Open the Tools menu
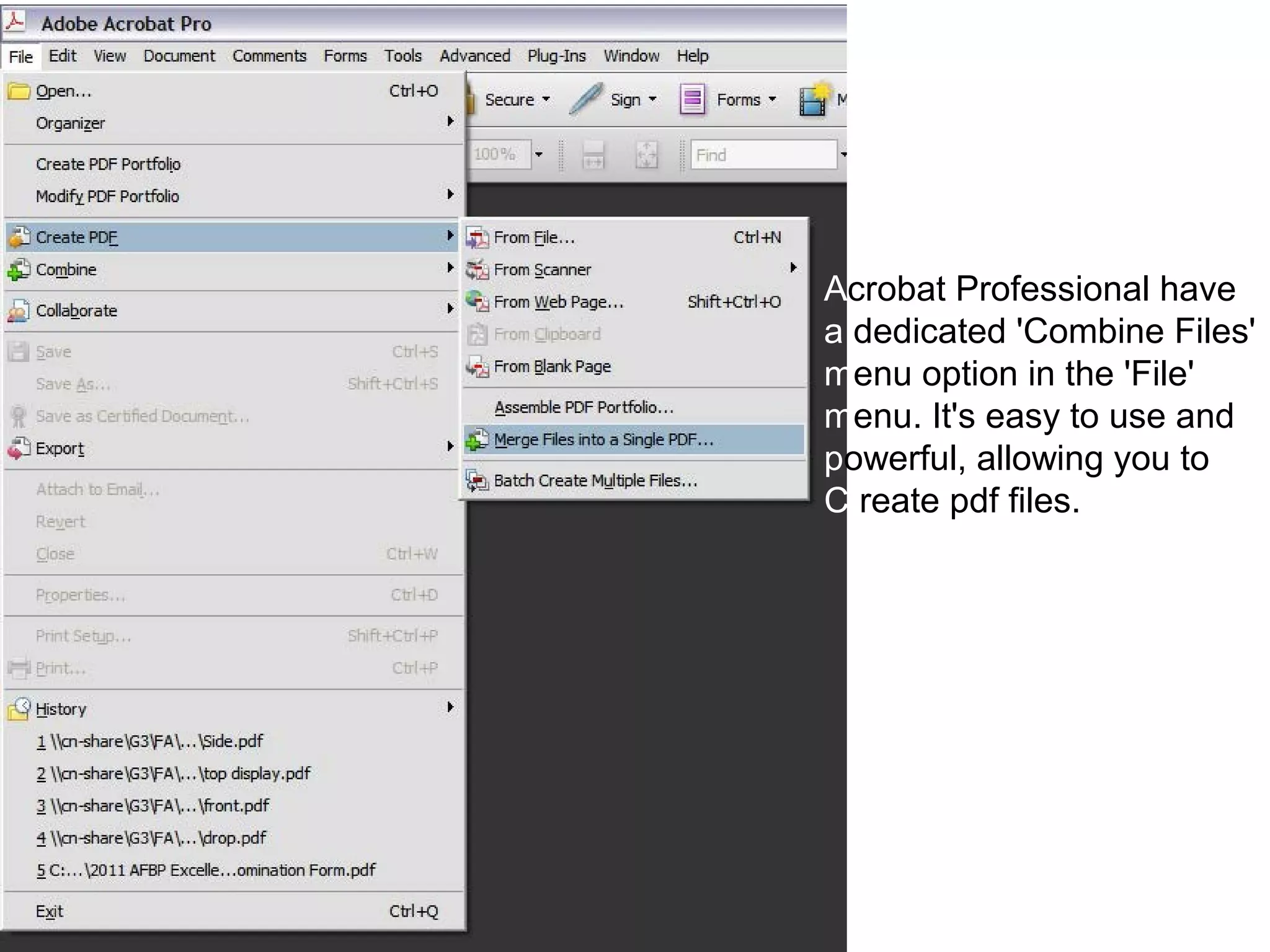1270x952 pixels. click(403, 56)
